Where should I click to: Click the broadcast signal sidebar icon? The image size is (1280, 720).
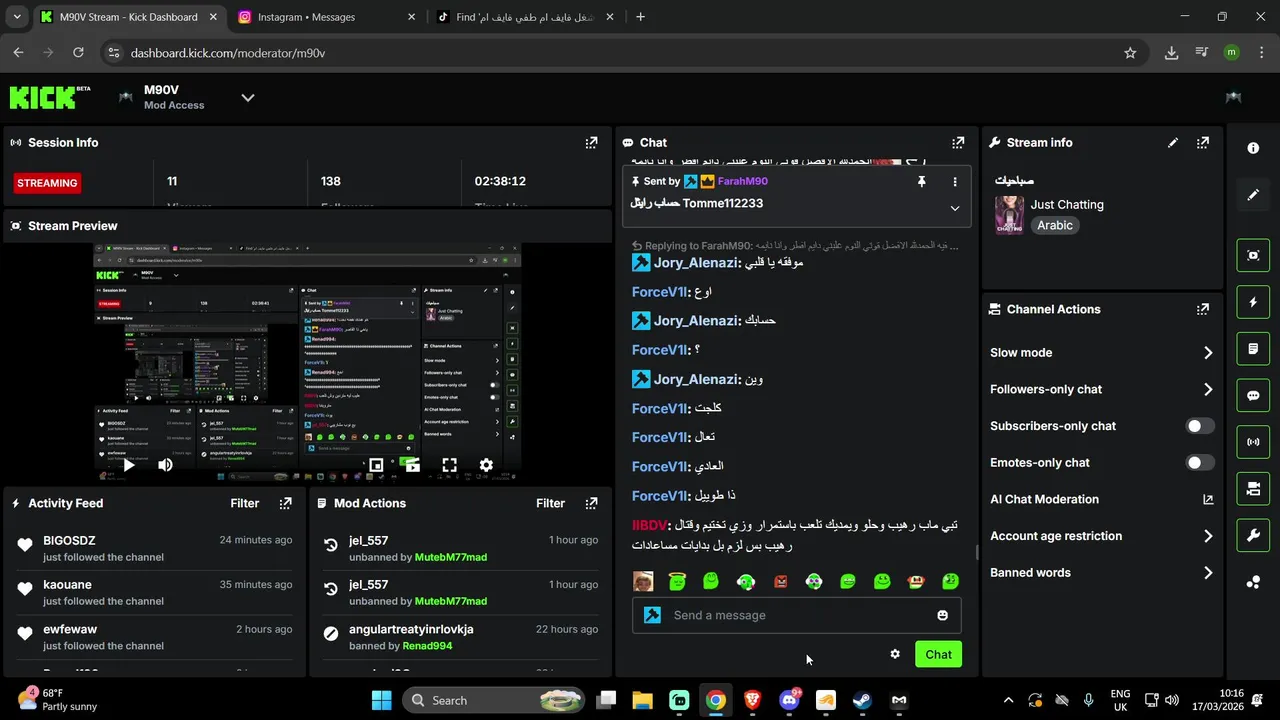pyautogui.click(x=1253, y=442)
